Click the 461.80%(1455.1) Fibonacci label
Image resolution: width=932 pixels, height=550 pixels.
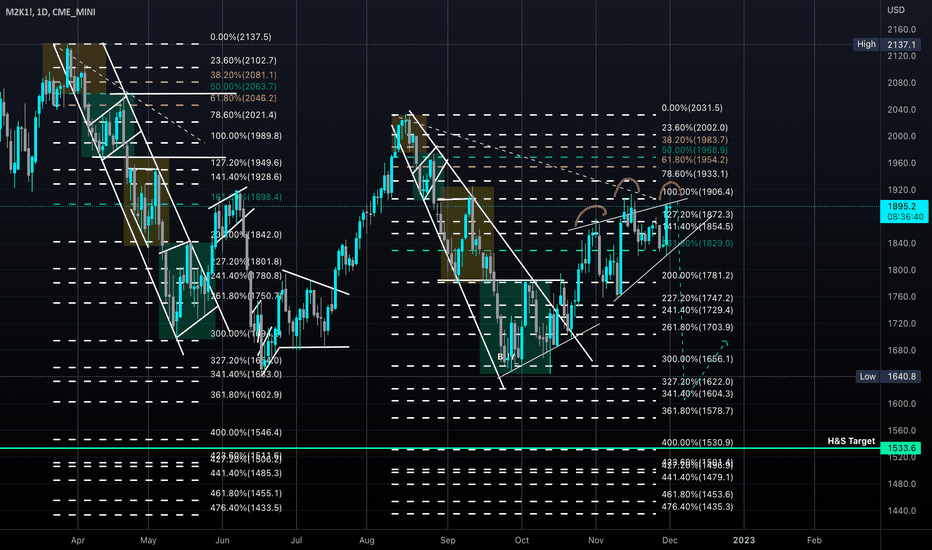[246, 494]
